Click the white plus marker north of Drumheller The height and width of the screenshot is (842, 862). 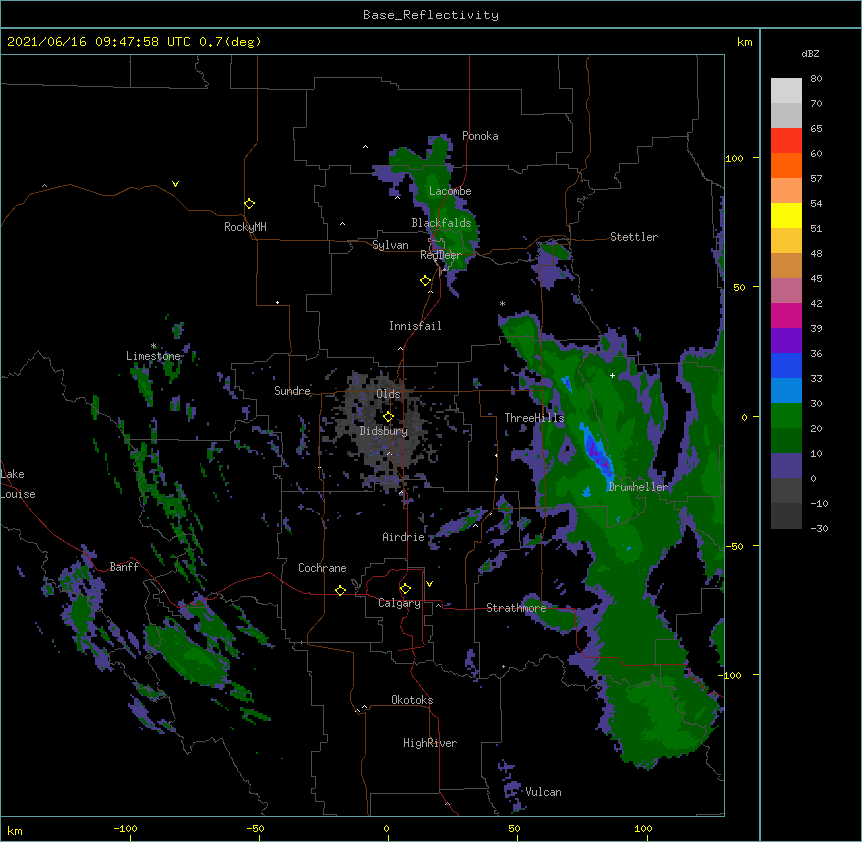pos(612,375)
